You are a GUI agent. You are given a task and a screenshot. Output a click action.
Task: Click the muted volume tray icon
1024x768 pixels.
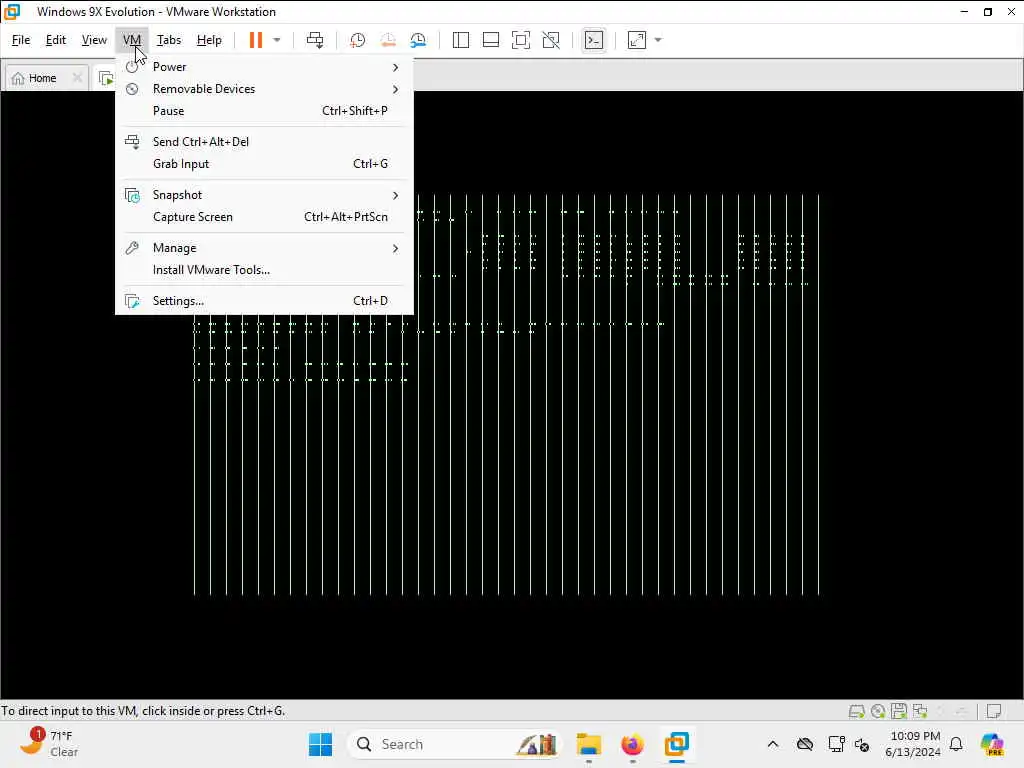point(862,744)
